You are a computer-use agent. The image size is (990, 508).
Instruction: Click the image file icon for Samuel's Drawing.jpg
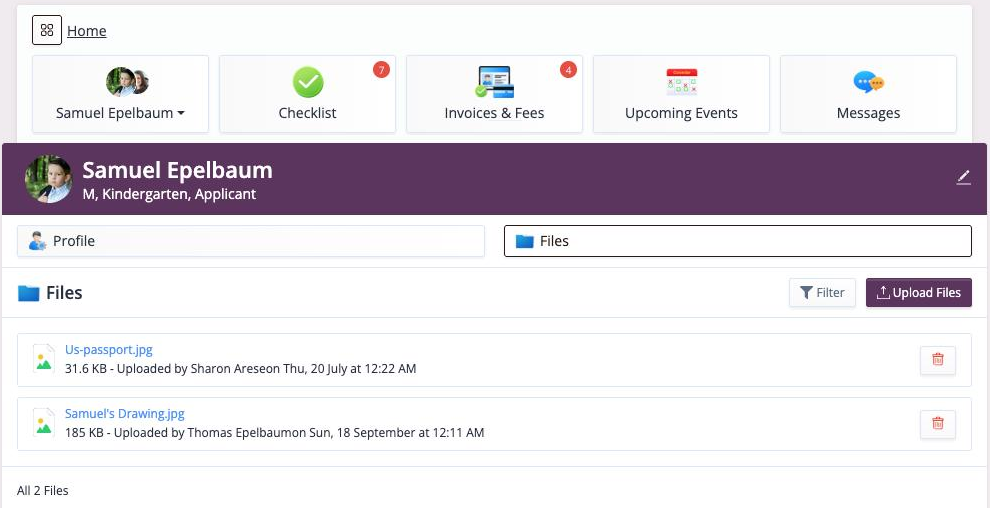tap(44, 422)
